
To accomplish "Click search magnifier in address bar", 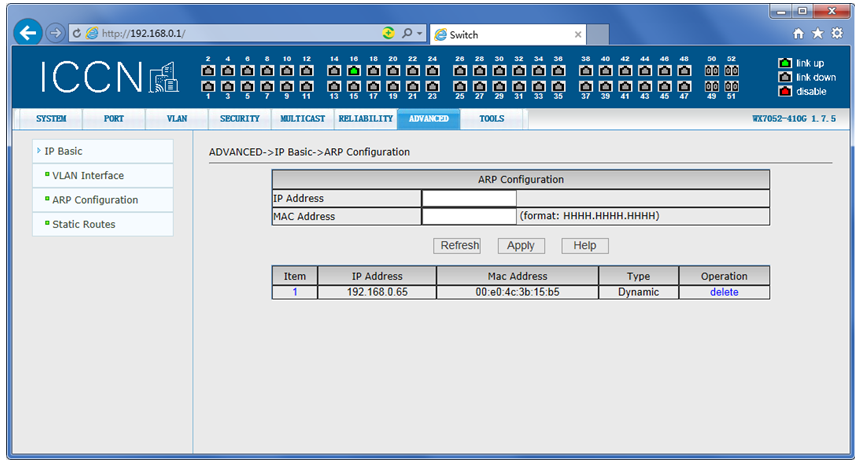I will [407, 33].
